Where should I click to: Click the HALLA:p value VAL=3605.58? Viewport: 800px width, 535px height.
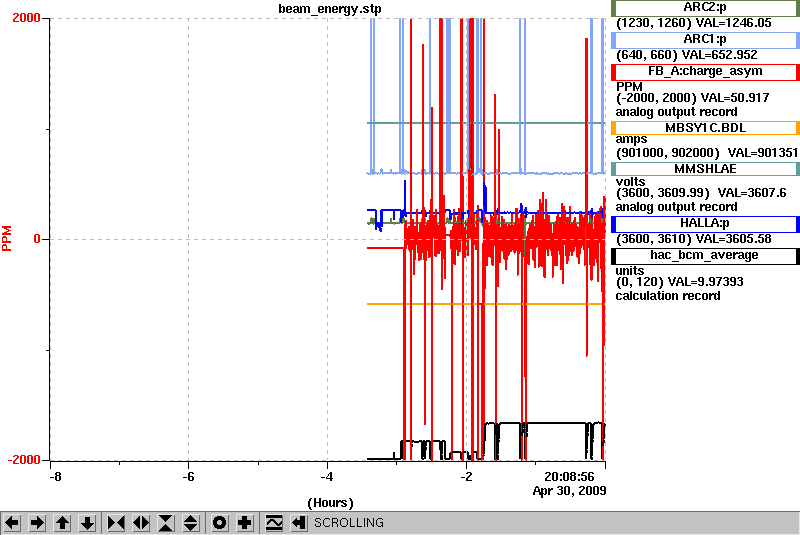click(x=734, y=239)
